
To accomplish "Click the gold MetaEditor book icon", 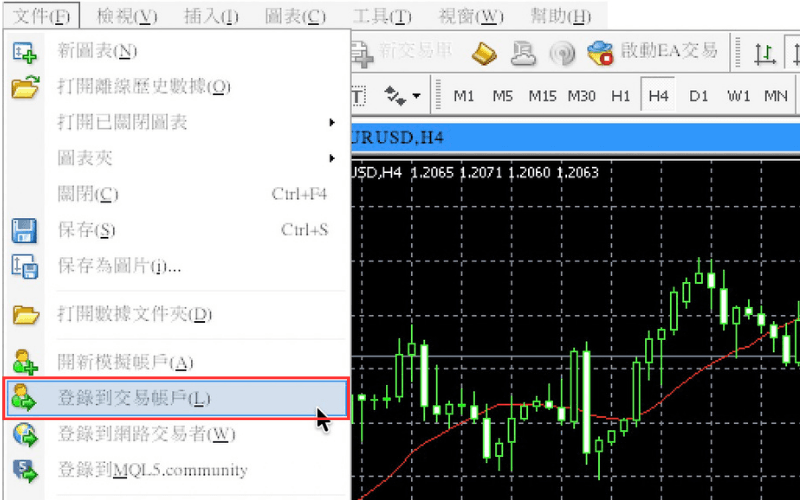I will point(484,53).
